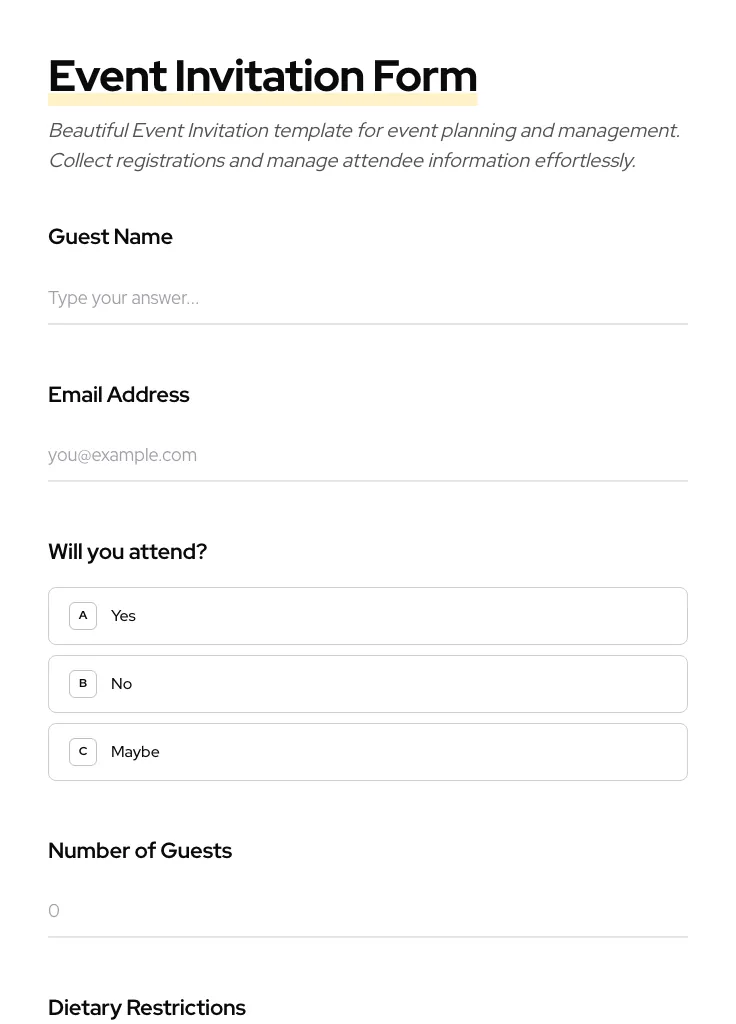736x1024 pixels.
Task: Click the A key badge icon
Action: click(83, 616)
